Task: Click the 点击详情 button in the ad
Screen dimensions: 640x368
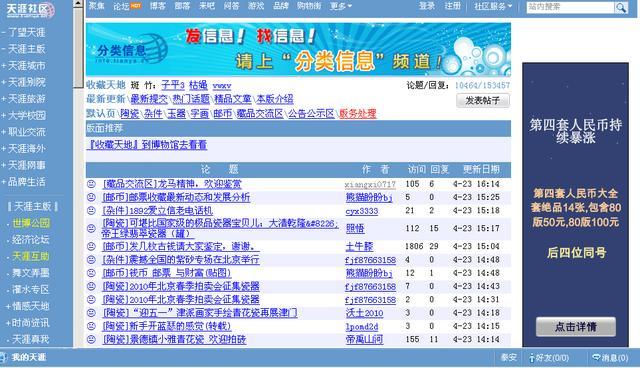Action: pos(576,327)
